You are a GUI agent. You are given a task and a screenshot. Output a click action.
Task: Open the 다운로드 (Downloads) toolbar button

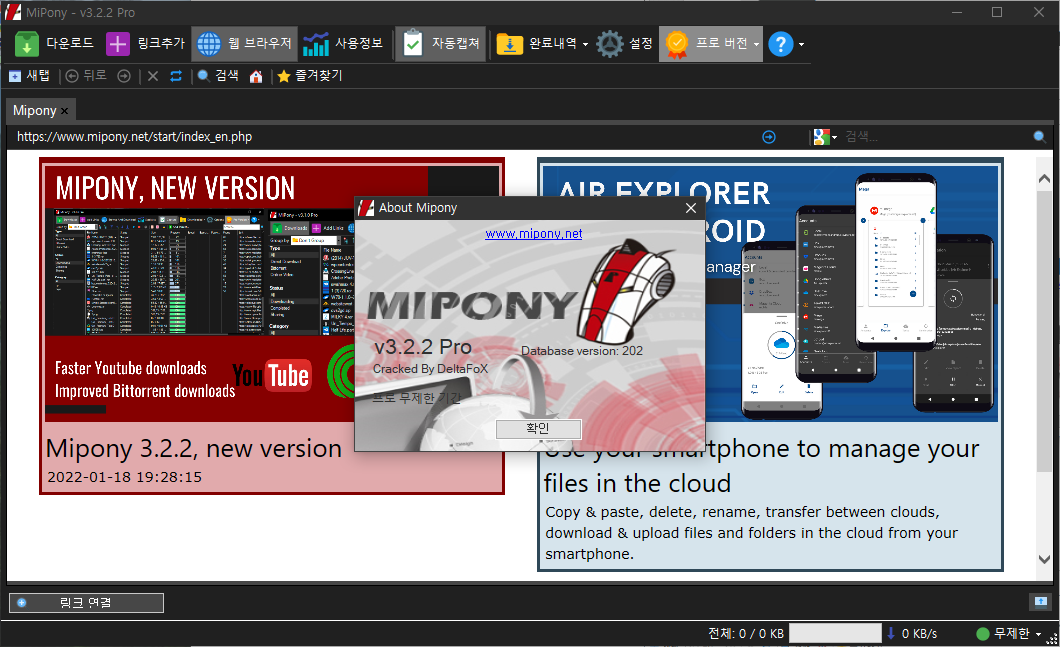(x=54, y=44)
